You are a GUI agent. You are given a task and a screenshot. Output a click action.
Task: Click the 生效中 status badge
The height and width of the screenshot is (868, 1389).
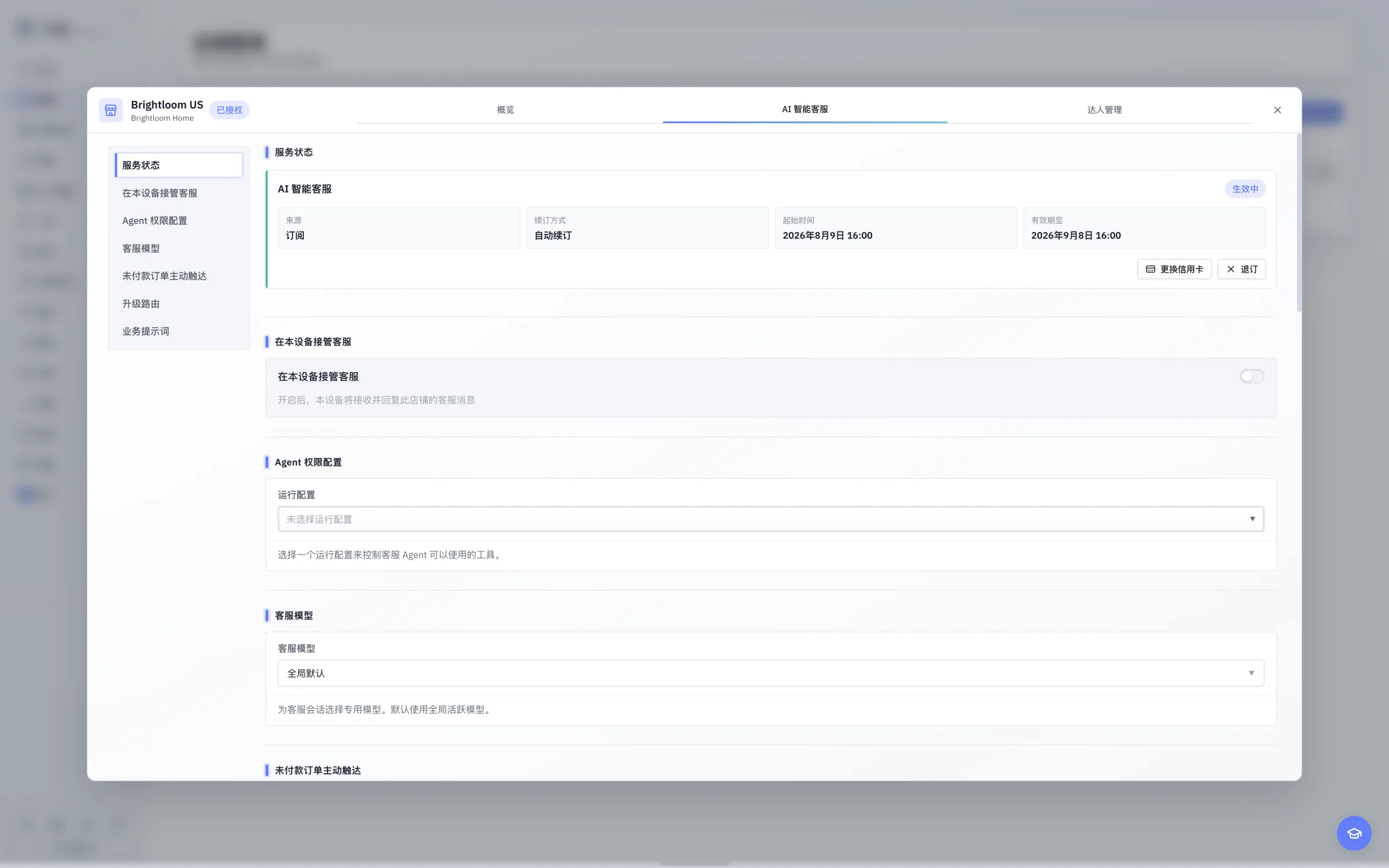tap(1245, 189)
